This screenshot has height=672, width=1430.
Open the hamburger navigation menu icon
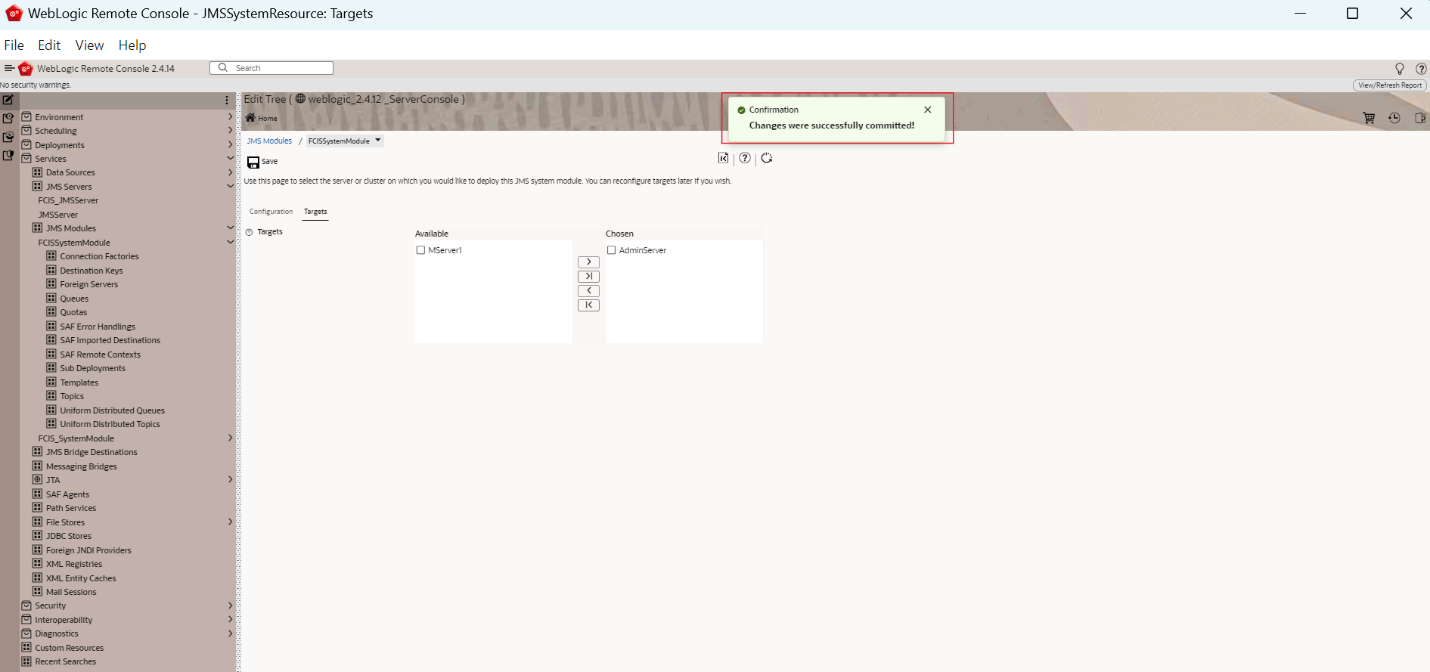point(8,68)
